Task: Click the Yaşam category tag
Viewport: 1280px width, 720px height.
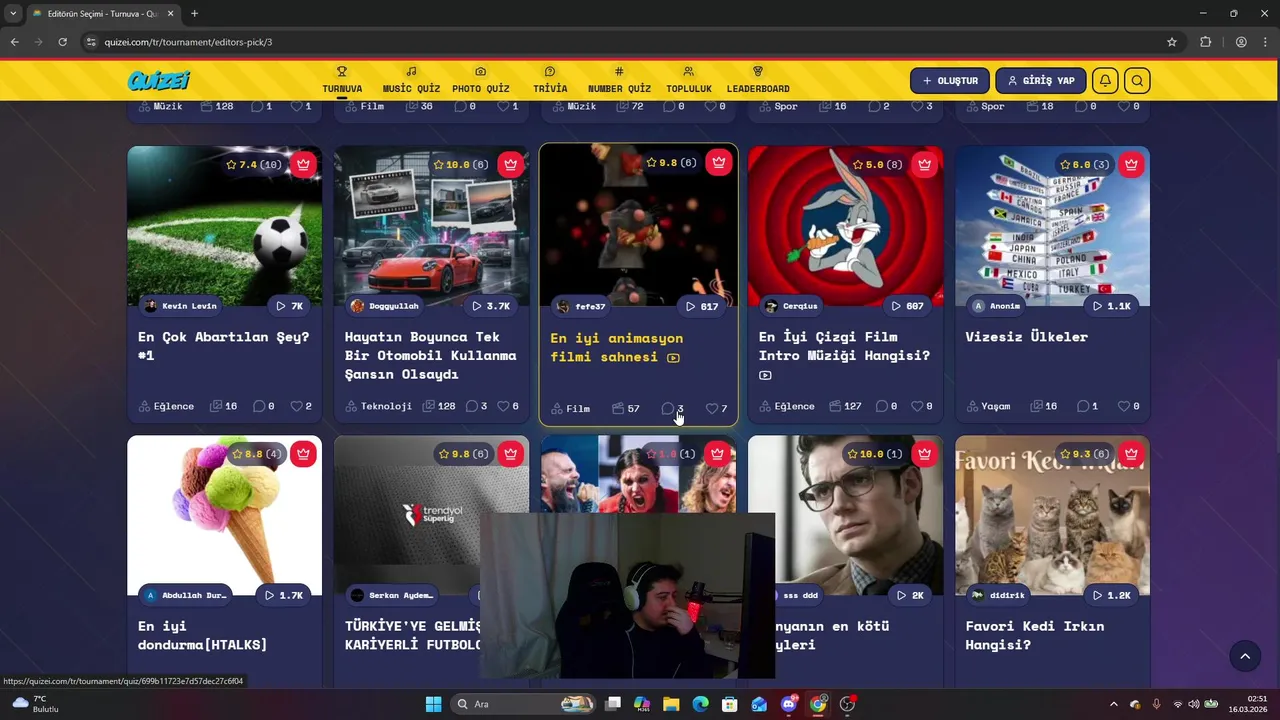Action: pos(989,406)
